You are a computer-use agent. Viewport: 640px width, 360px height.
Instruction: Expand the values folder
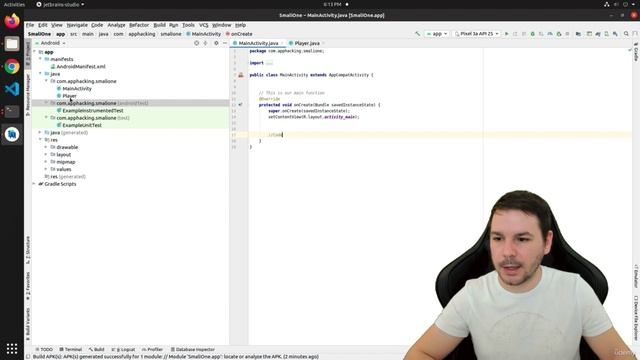click(x=46, y=169)
